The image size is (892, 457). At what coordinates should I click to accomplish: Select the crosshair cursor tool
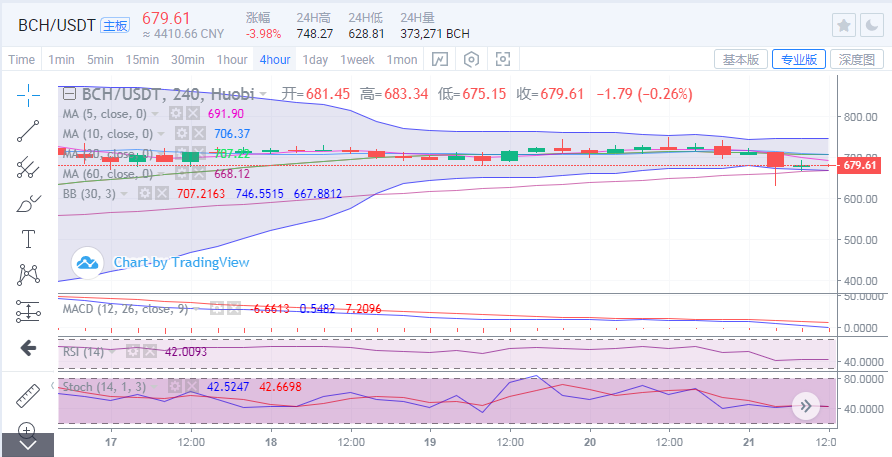28,95
